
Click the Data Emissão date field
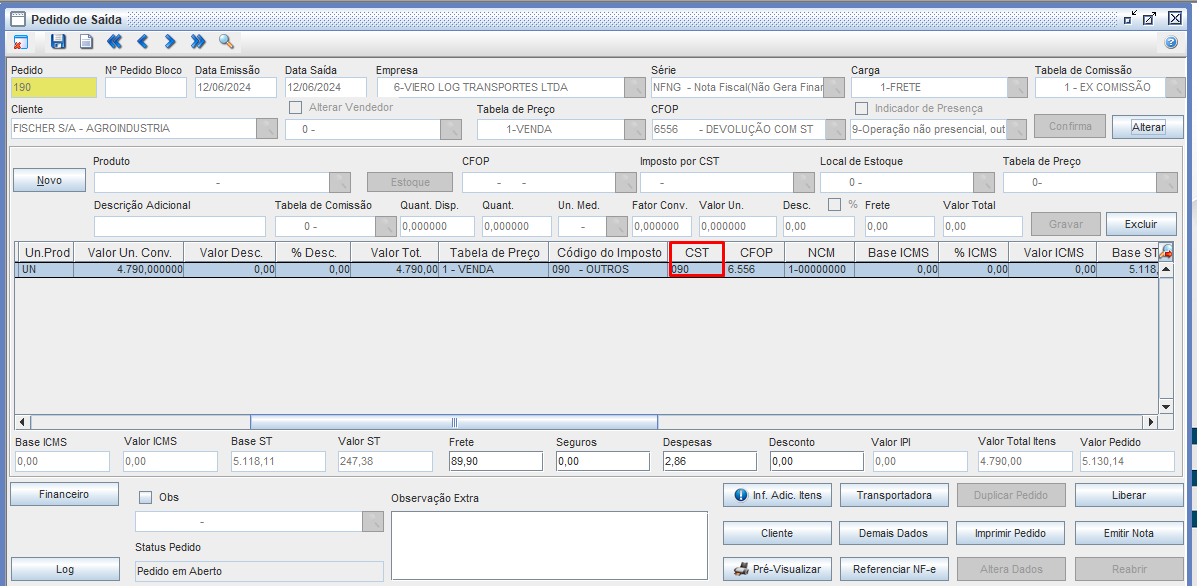click(236, 88)
